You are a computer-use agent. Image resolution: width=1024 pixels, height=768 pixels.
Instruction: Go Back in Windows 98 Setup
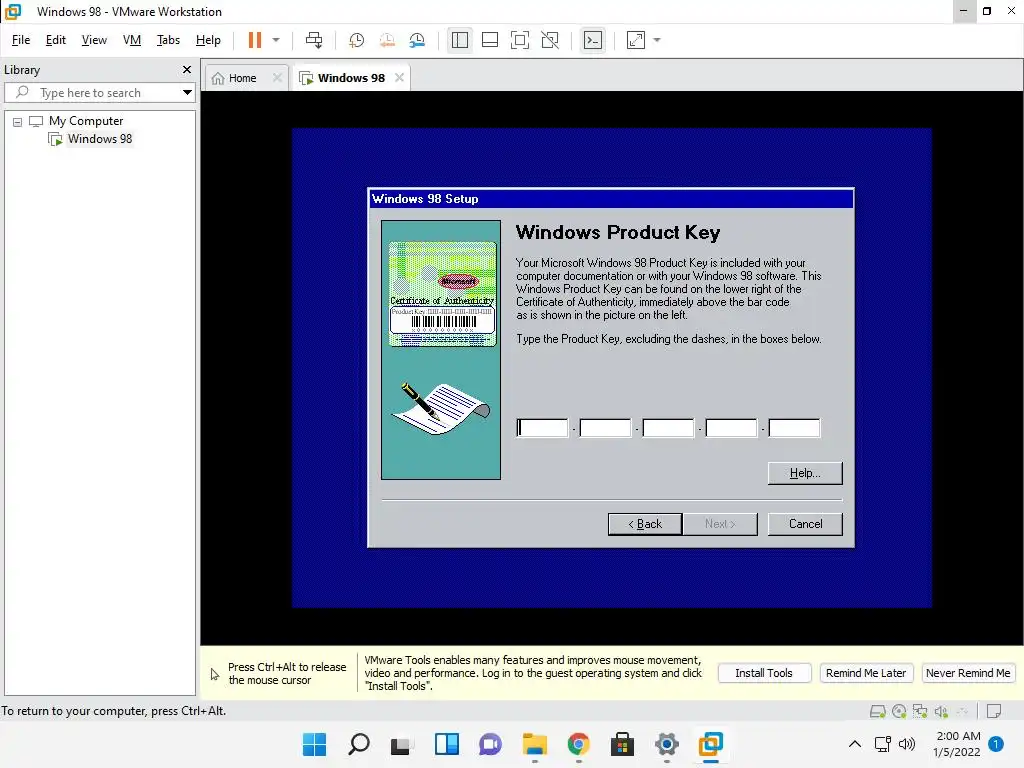[x=645, y=524]
